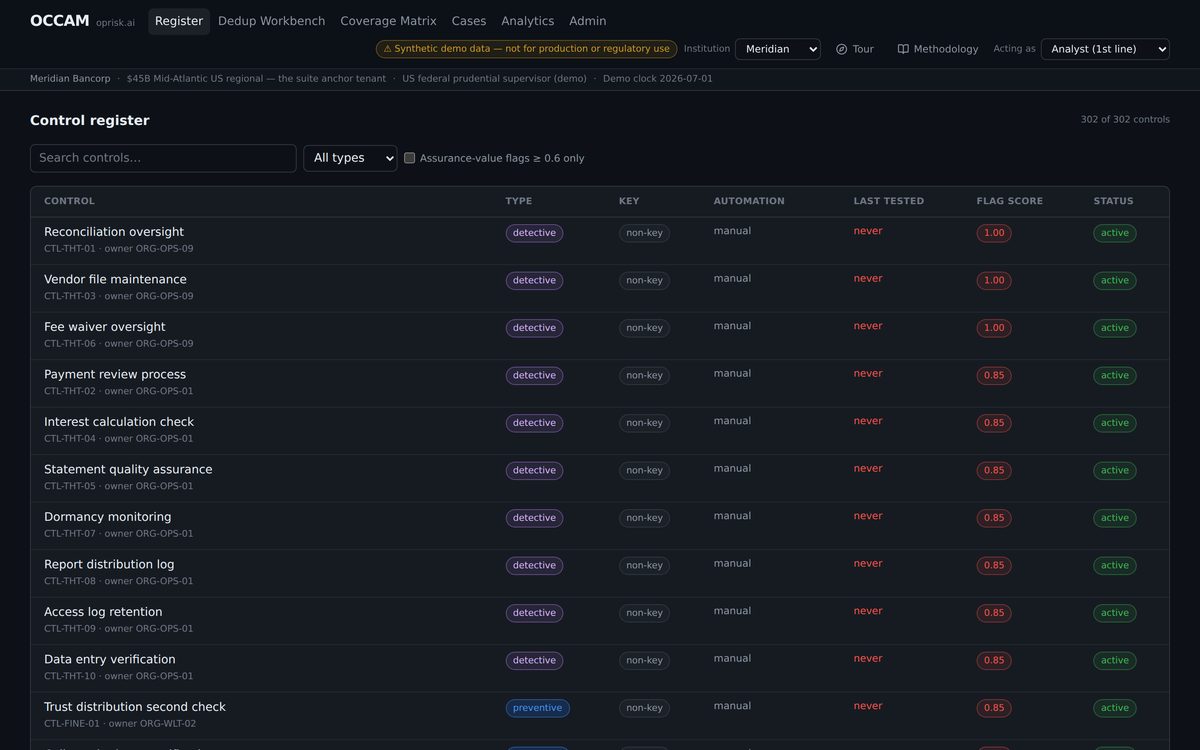Click the Key column header
The image size is (1200, 750).
coord(629,201)
